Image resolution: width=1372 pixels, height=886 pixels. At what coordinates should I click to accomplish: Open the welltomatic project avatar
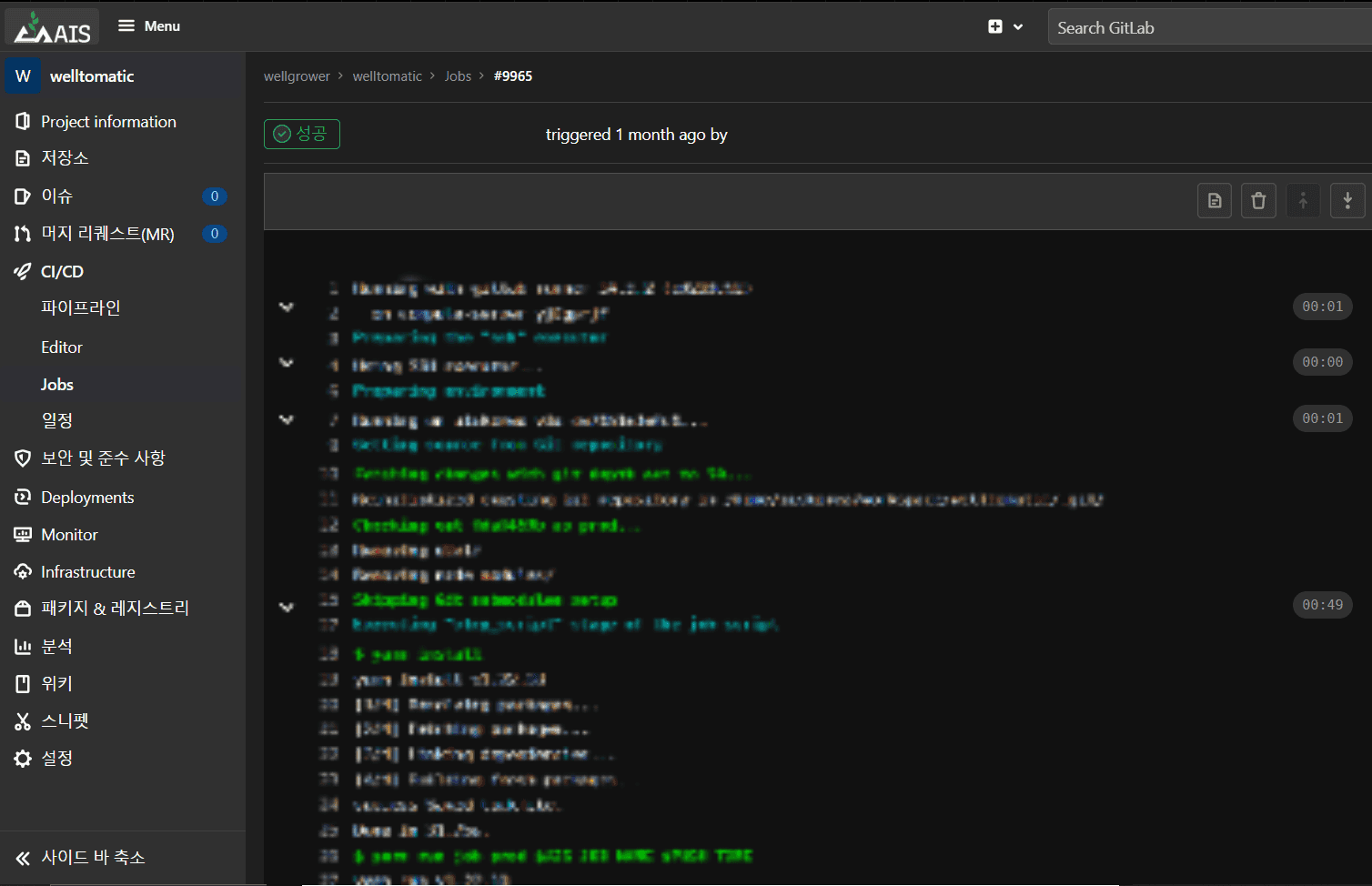click(23, 76)
